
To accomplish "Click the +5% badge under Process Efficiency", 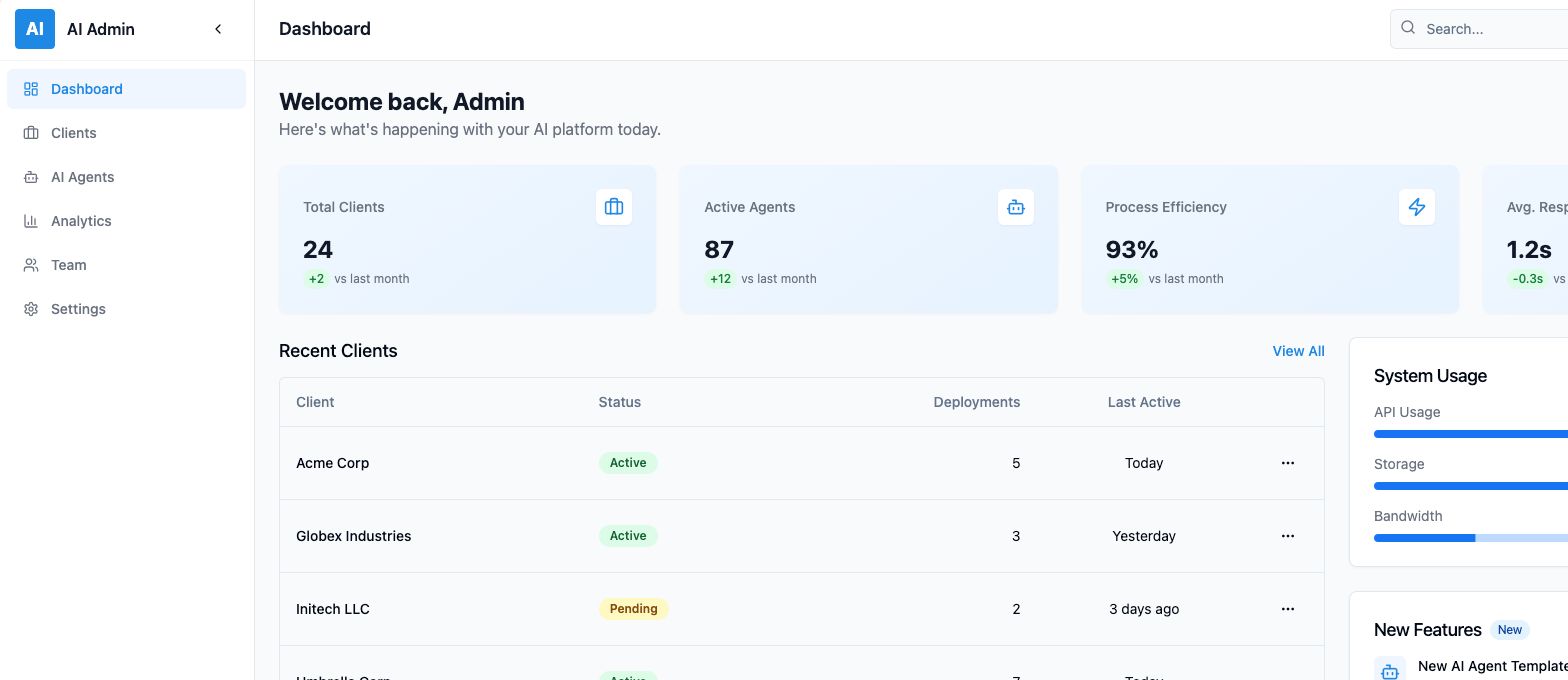I will 1125,279.
